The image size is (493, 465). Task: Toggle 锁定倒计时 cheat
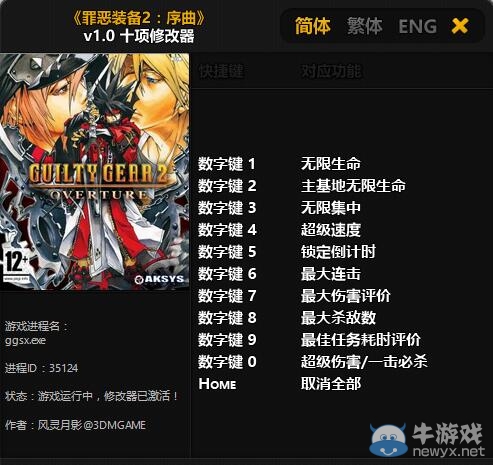[338, 252]
